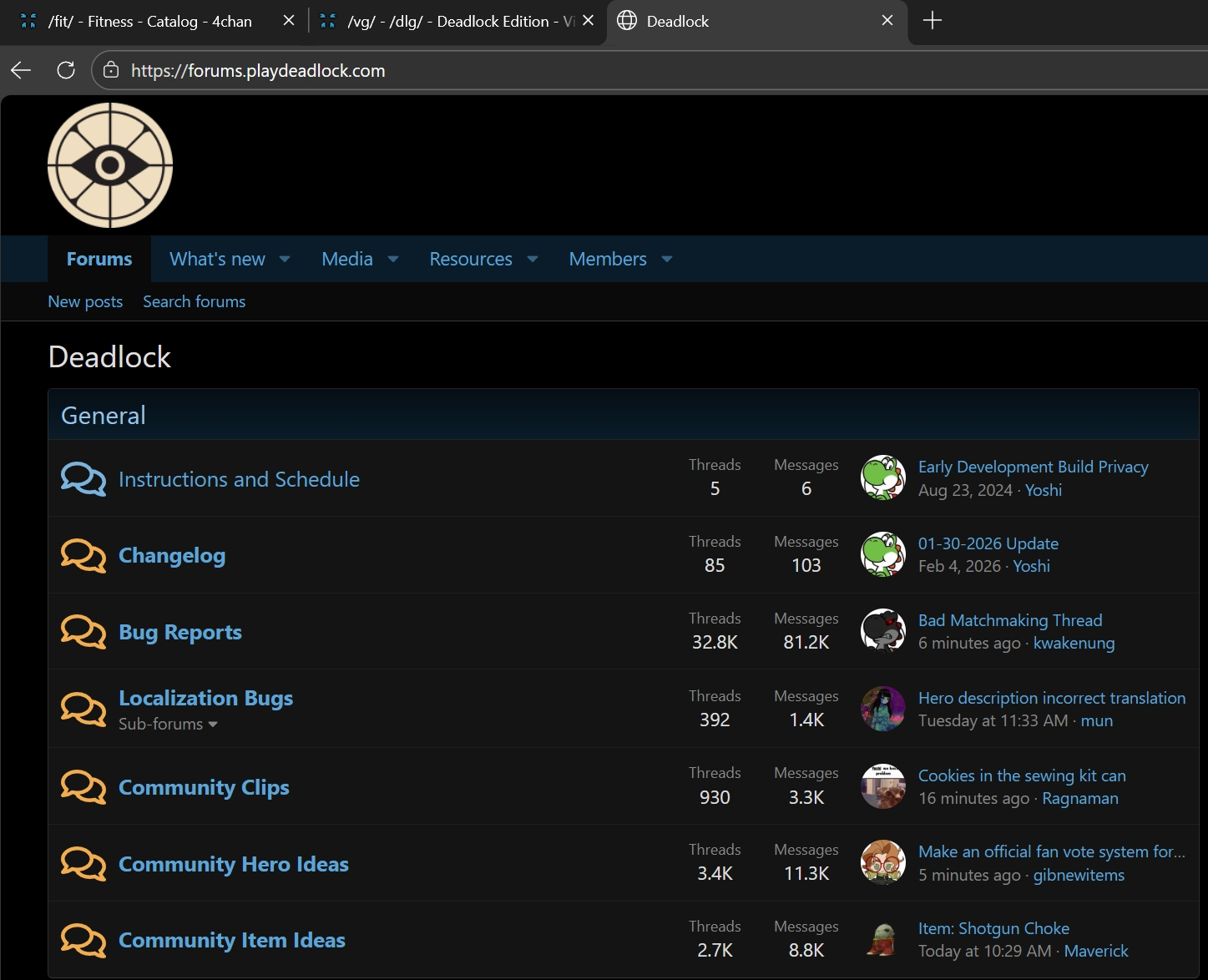
Task: Open the Item: Shotgun Choke thread
Action: coord(993,928)
